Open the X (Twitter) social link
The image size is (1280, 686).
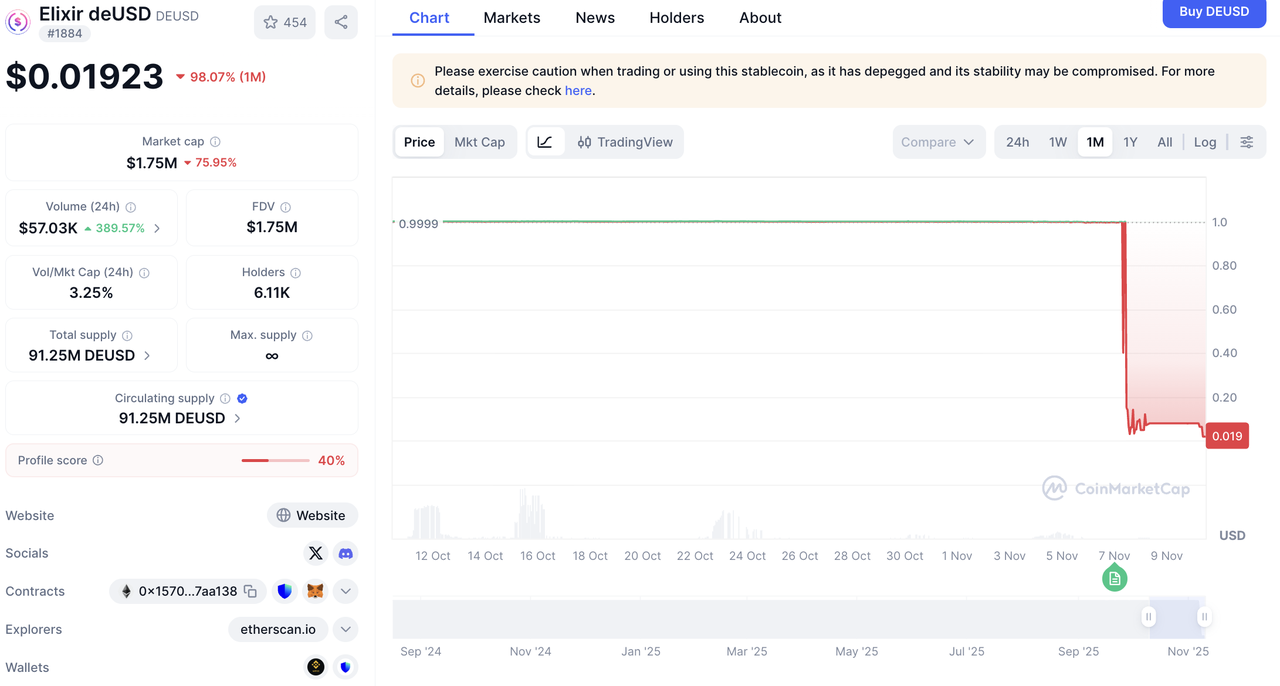[316, 553]
